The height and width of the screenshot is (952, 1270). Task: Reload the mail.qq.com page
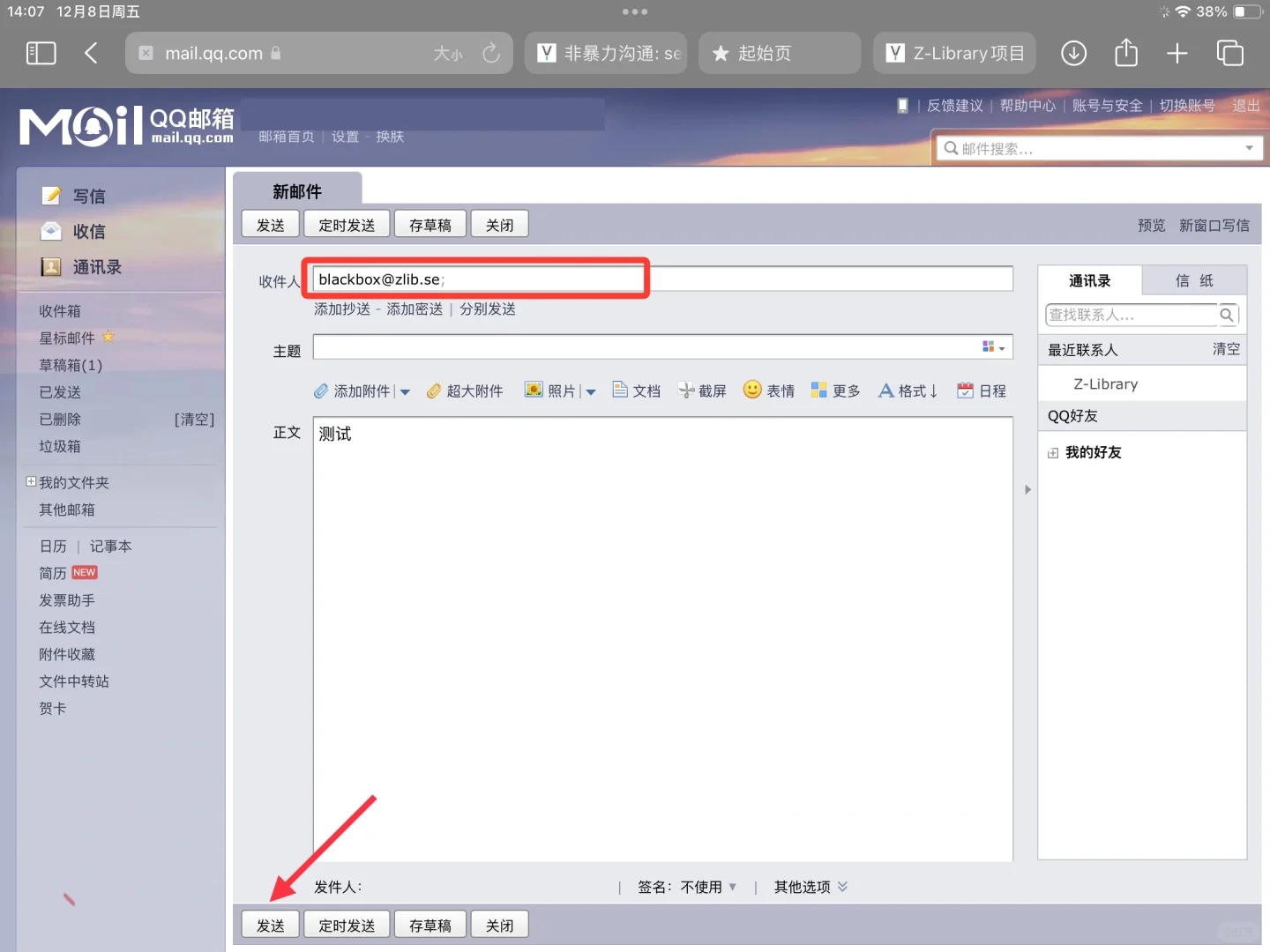click(491, 53)
